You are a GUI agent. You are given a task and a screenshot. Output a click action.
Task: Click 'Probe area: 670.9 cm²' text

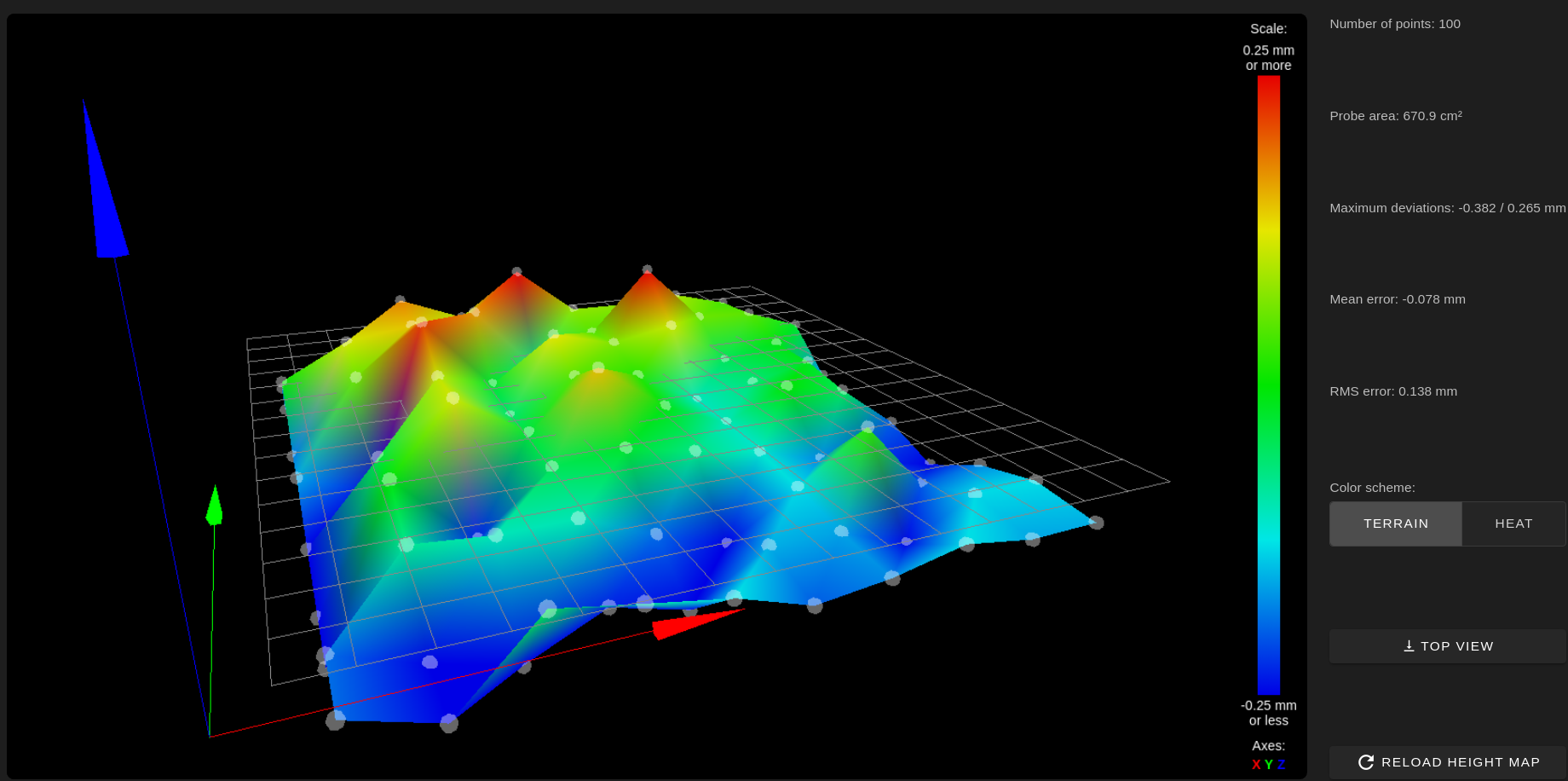click(1396, 116)
